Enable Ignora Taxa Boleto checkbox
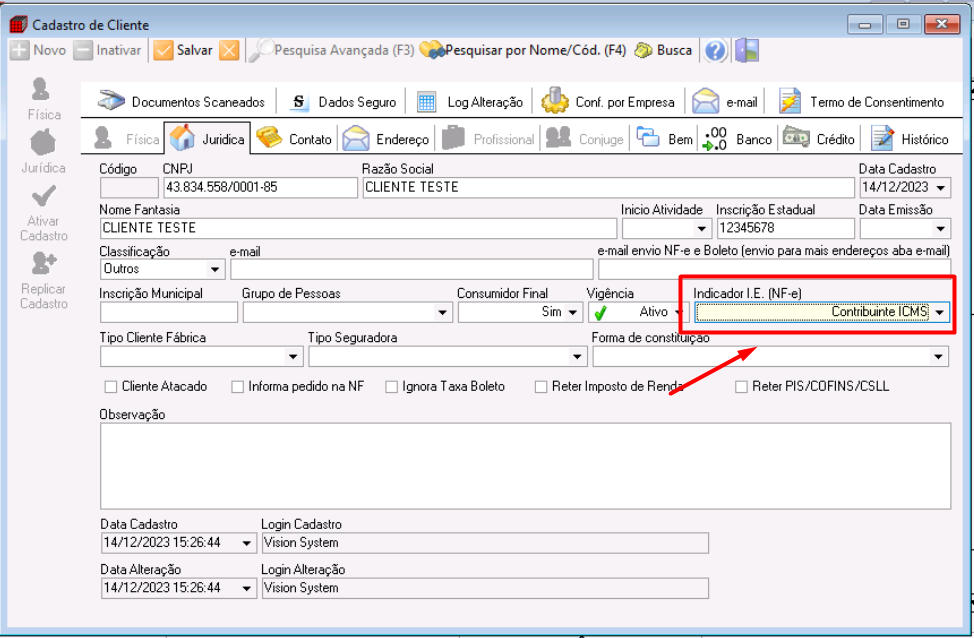The width and height of the screenshot is (974, 638). [x=391, y=387]
